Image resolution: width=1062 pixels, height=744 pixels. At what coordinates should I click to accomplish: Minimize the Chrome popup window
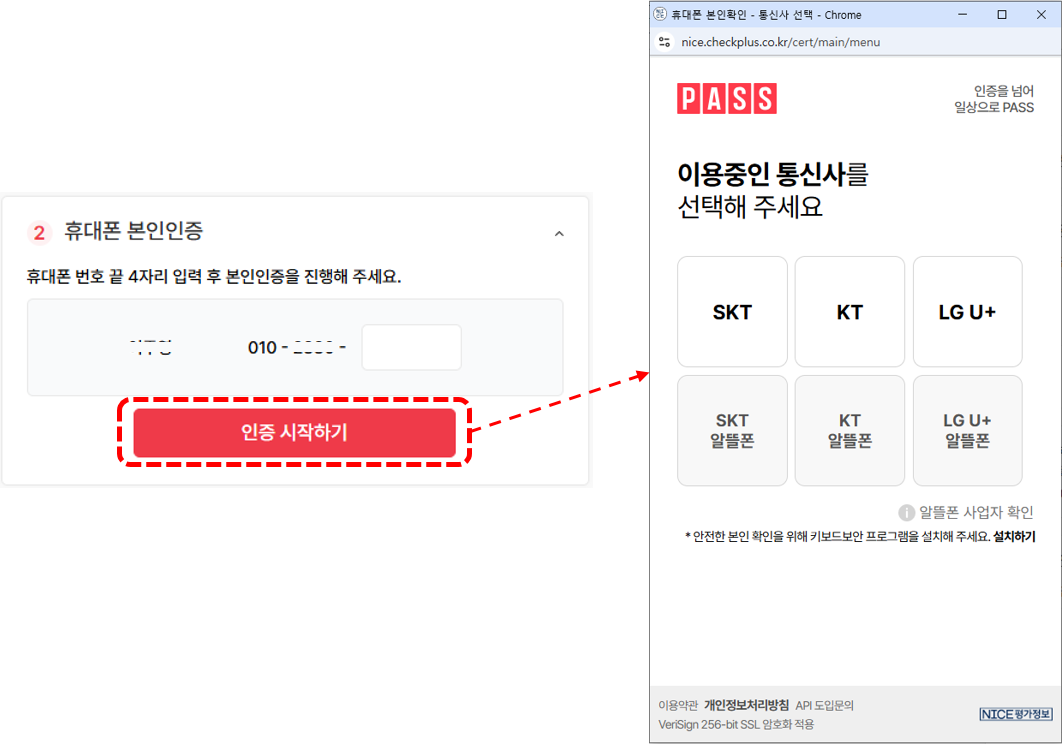point(962,14)
